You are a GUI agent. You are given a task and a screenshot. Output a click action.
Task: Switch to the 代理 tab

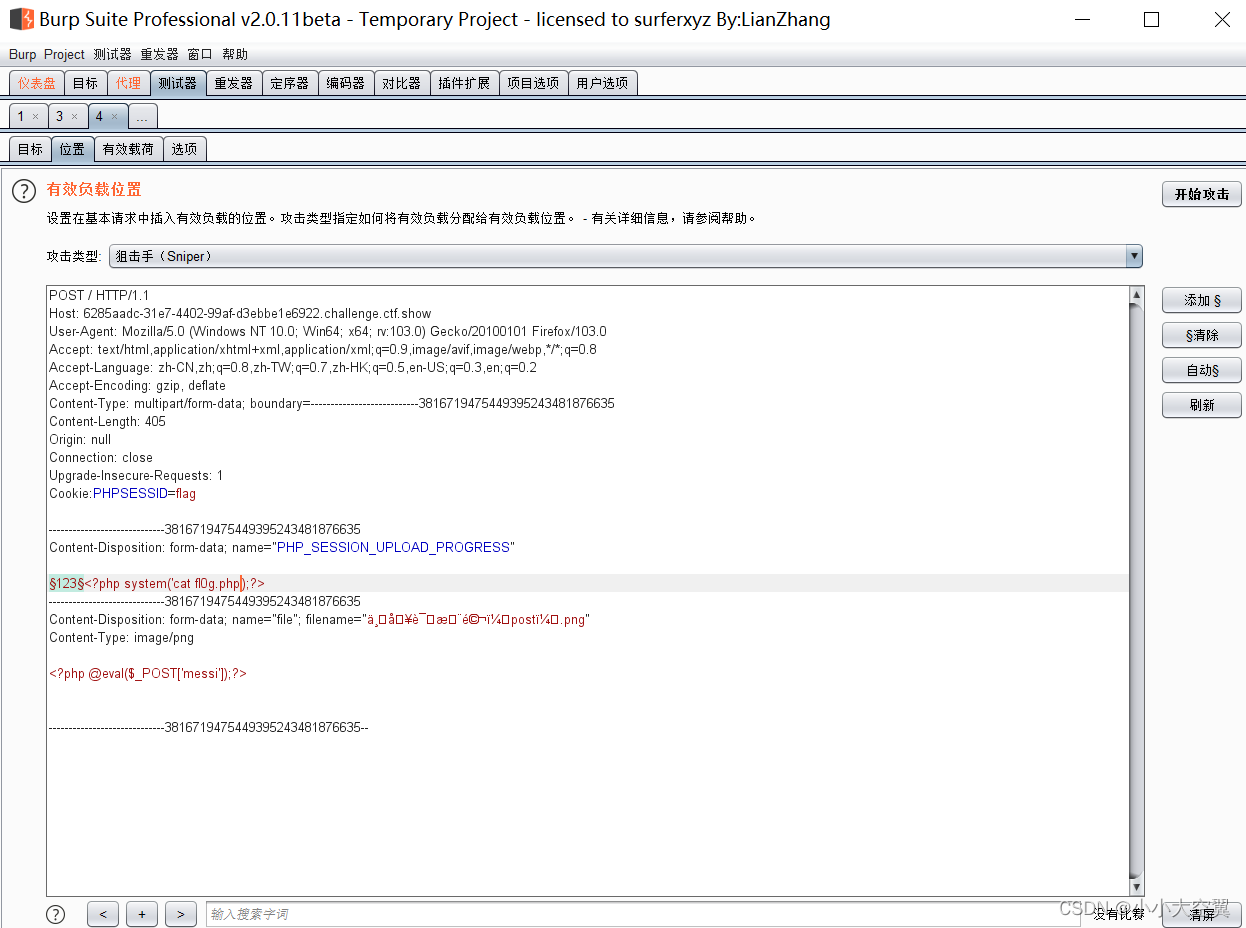point(128,83)
